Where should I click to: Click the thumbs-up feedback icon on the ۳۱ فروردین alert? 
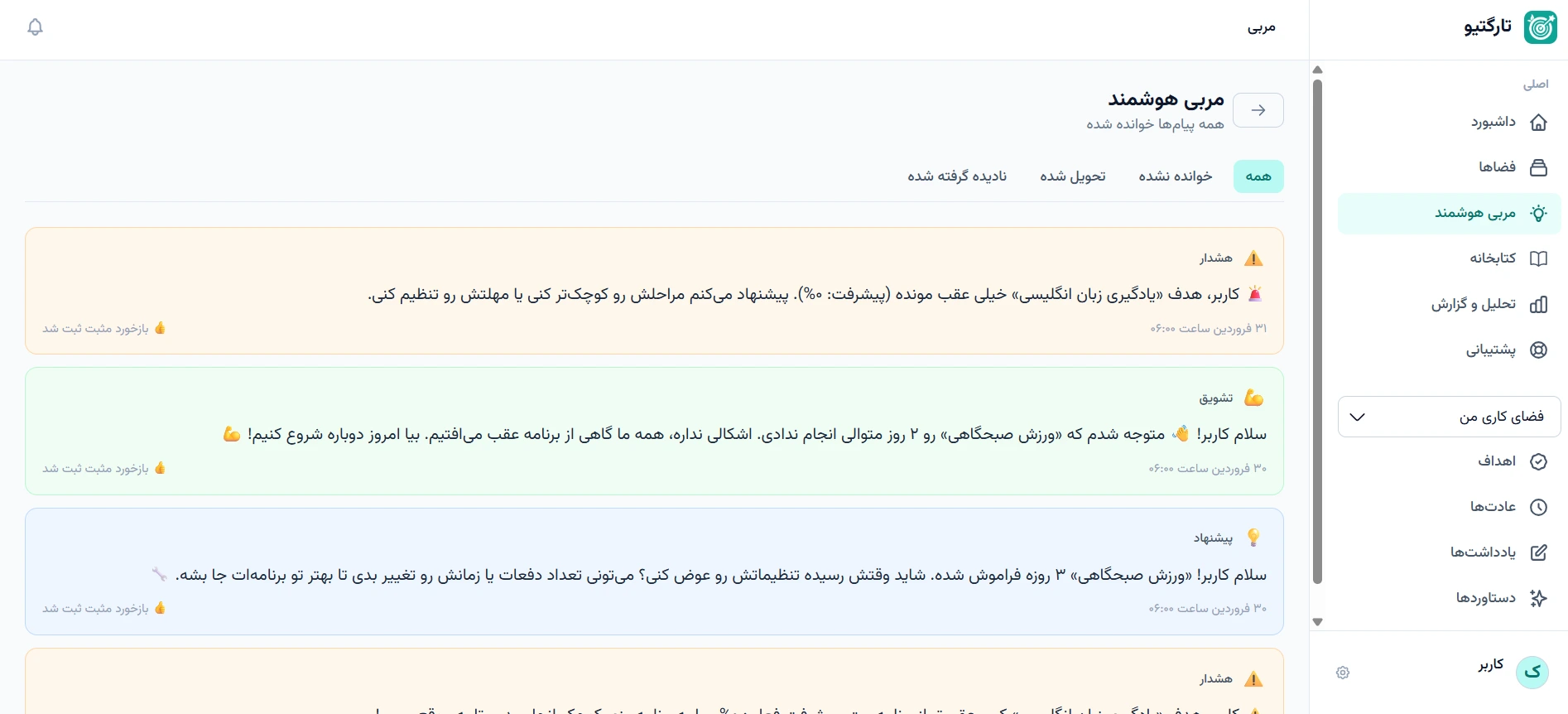160,328
